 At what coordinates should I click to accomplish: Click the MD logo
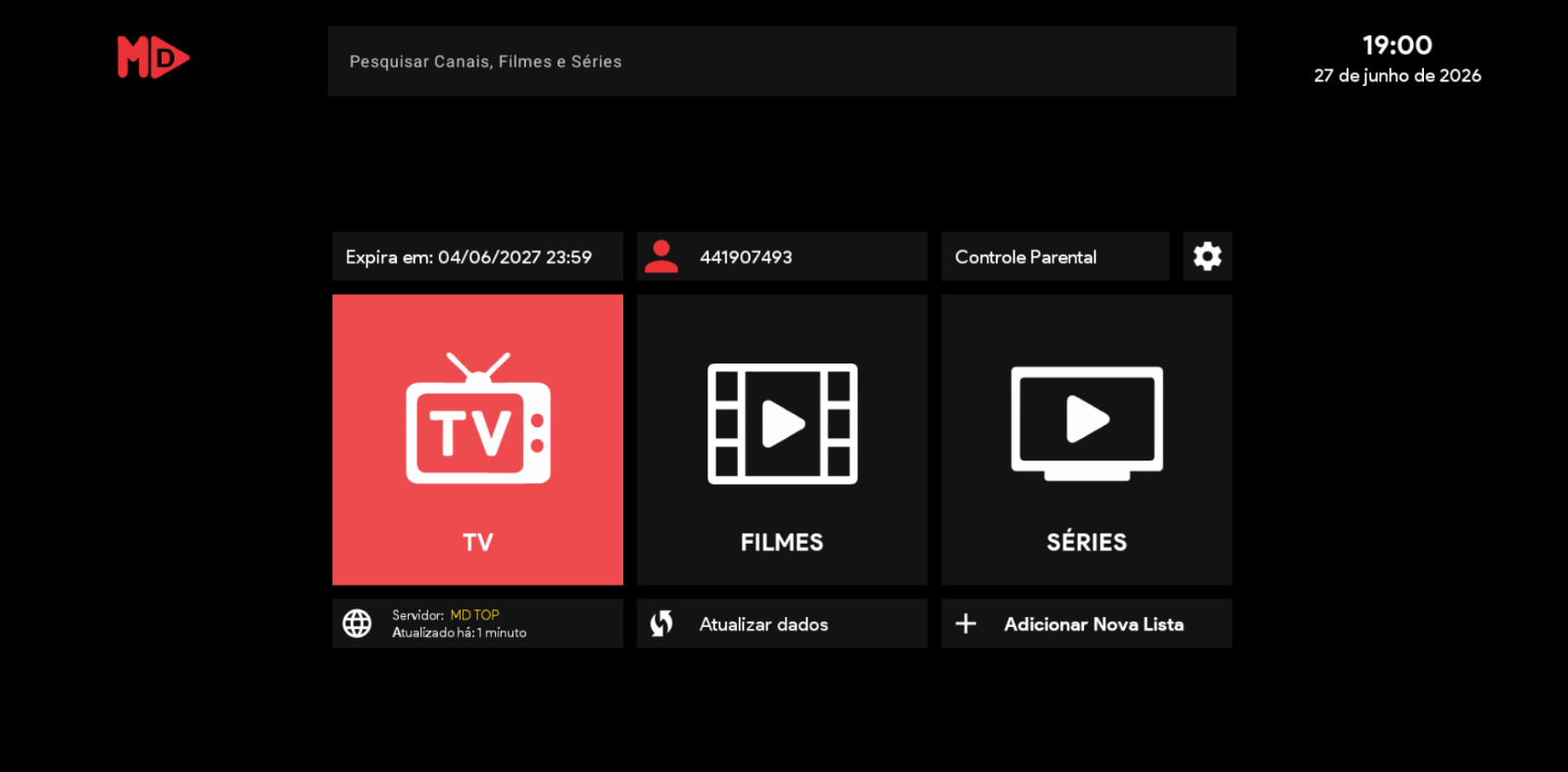(x=153, y=57)
